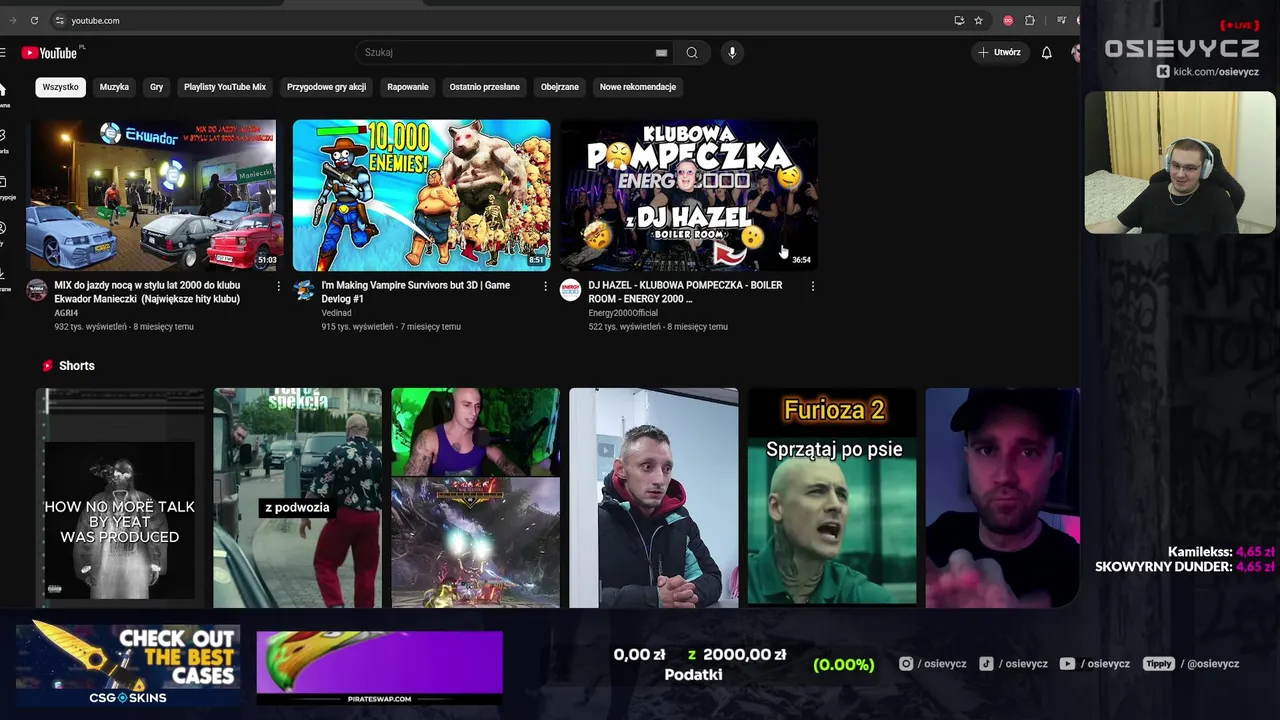Click the install app icon in address bar
Viewport: 1280px width, 720px height.
tap(959, 20)
